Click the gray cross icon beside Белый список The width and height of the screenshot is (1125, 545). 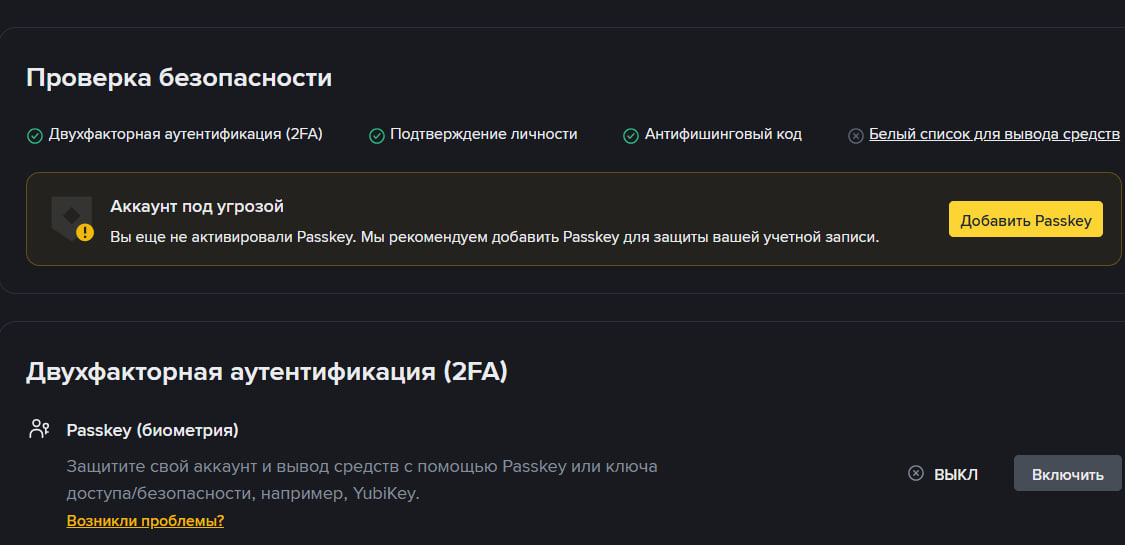pyautogui.click(x=856, y=135)
